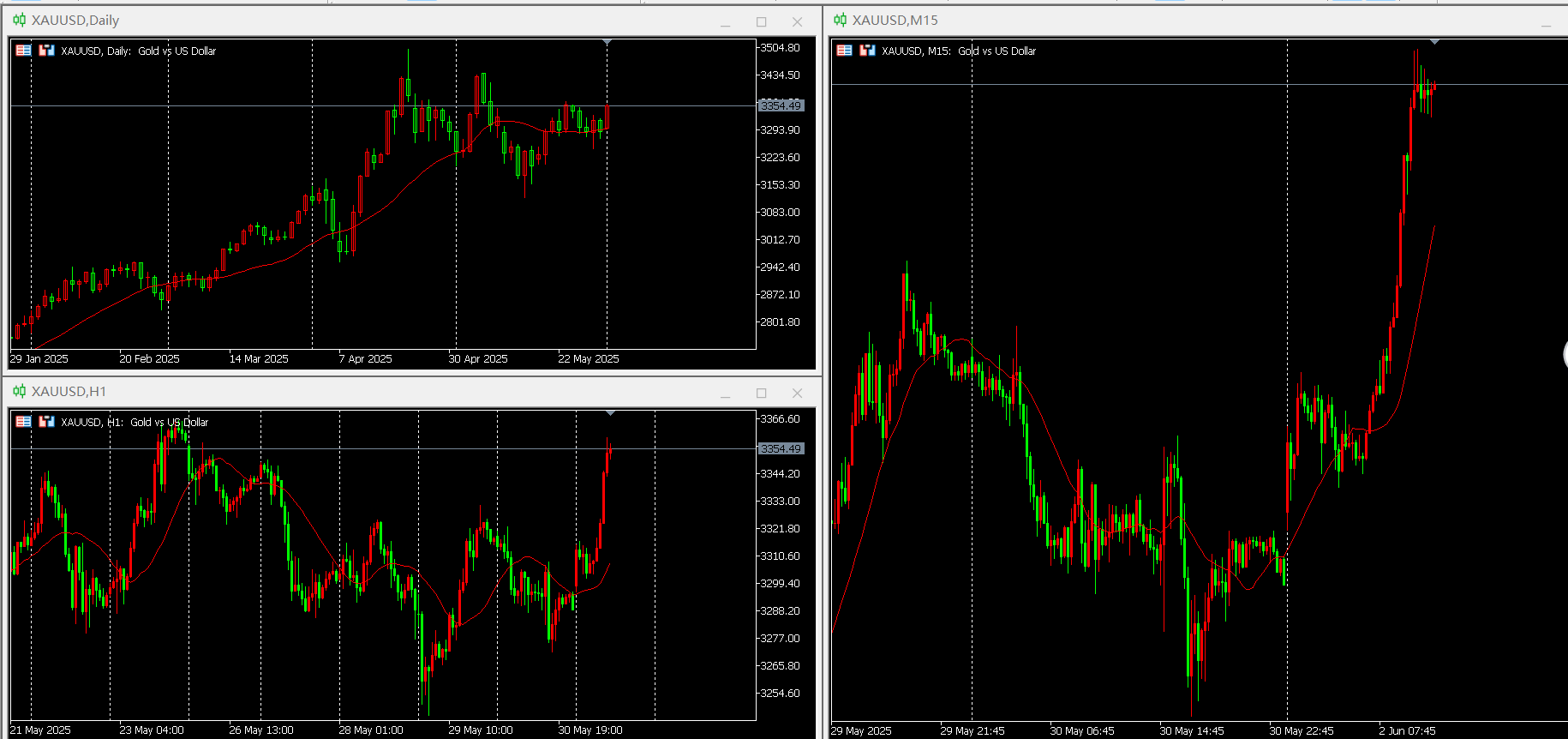The width and height of the screenshot is (1568, 739).
Task: Activate the XAUUSD,H1 window title
Action: [69, 391]
